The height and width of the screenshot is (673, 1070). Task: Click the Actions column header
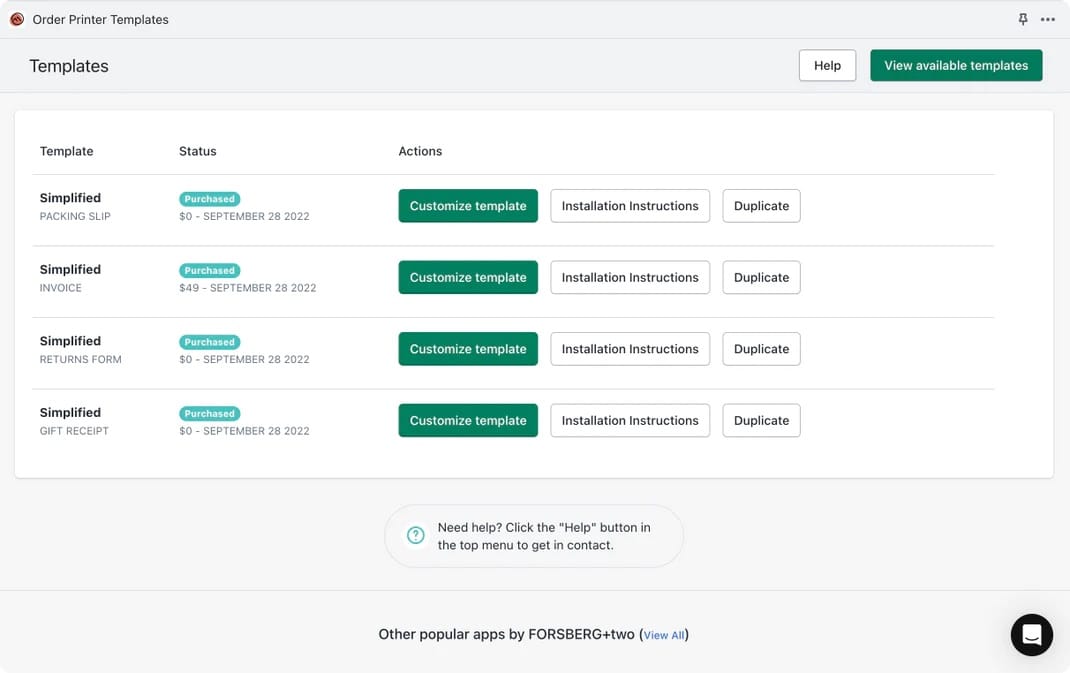pos(420,151)
